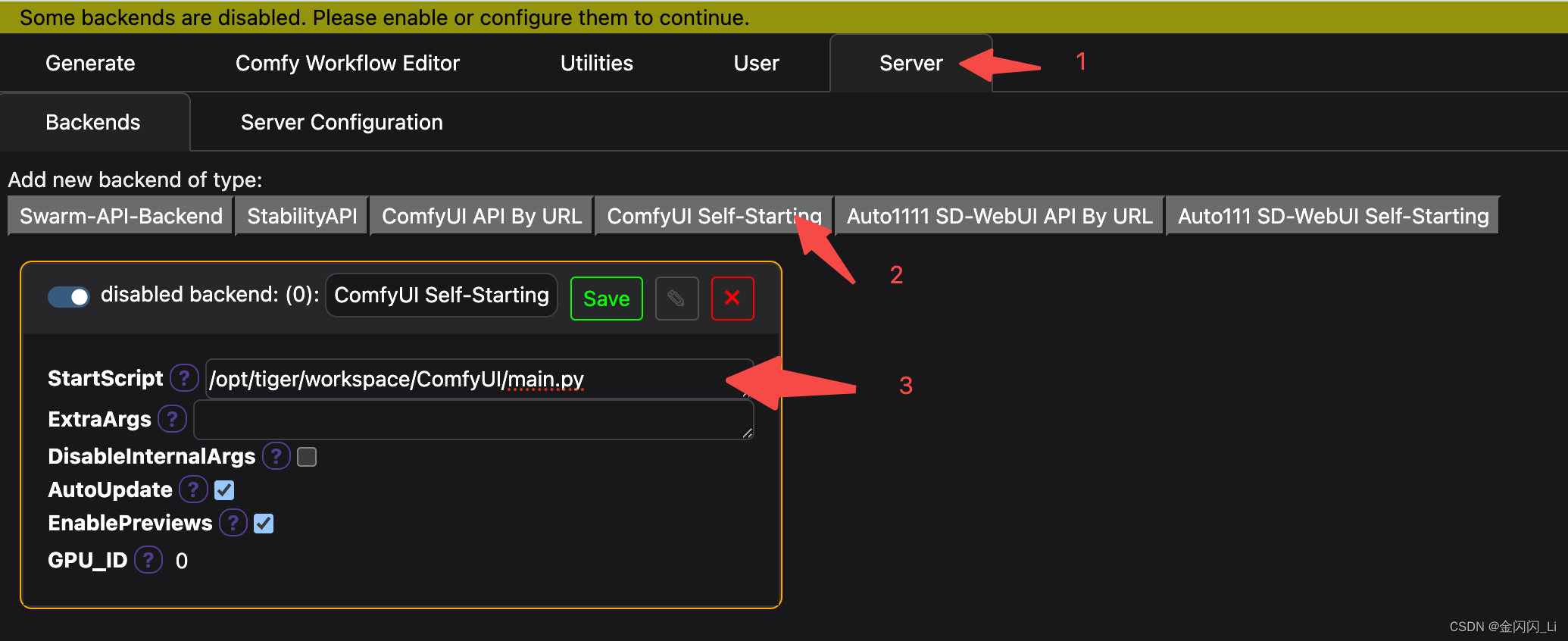Show help for StartScript
Image resolution: width=1568 pixels, height=641 pixels.
coord(184,377)
